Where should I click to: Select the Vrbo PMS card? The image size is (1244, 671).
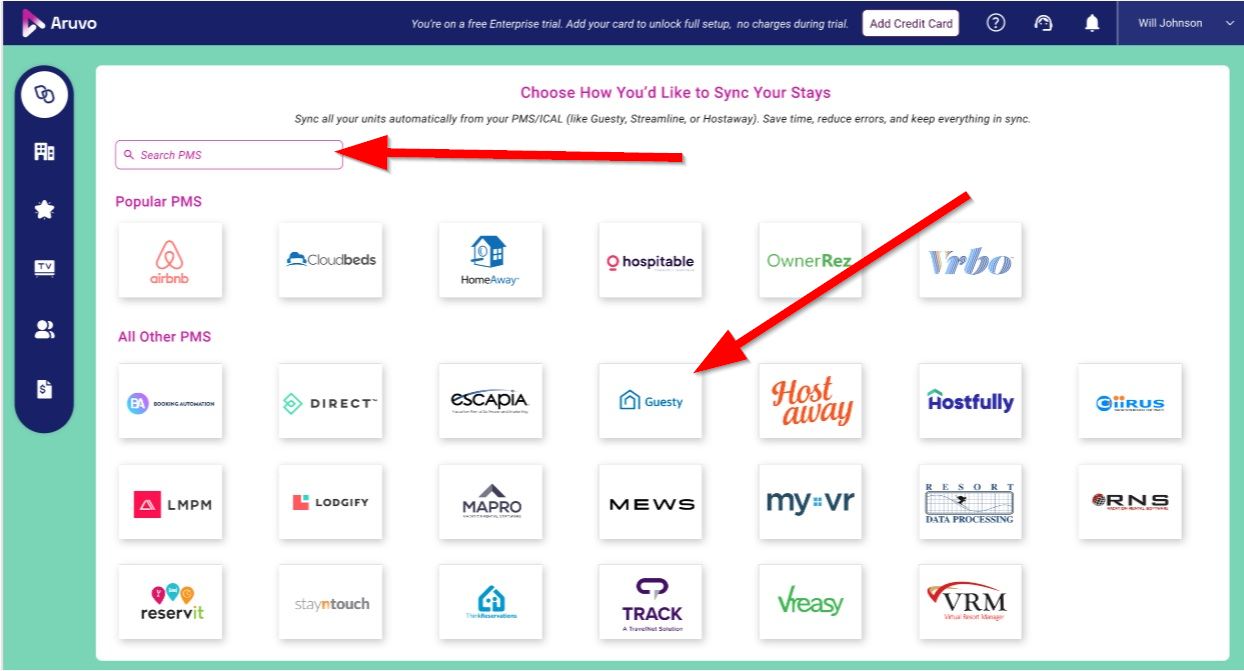[x=970, y=260]
